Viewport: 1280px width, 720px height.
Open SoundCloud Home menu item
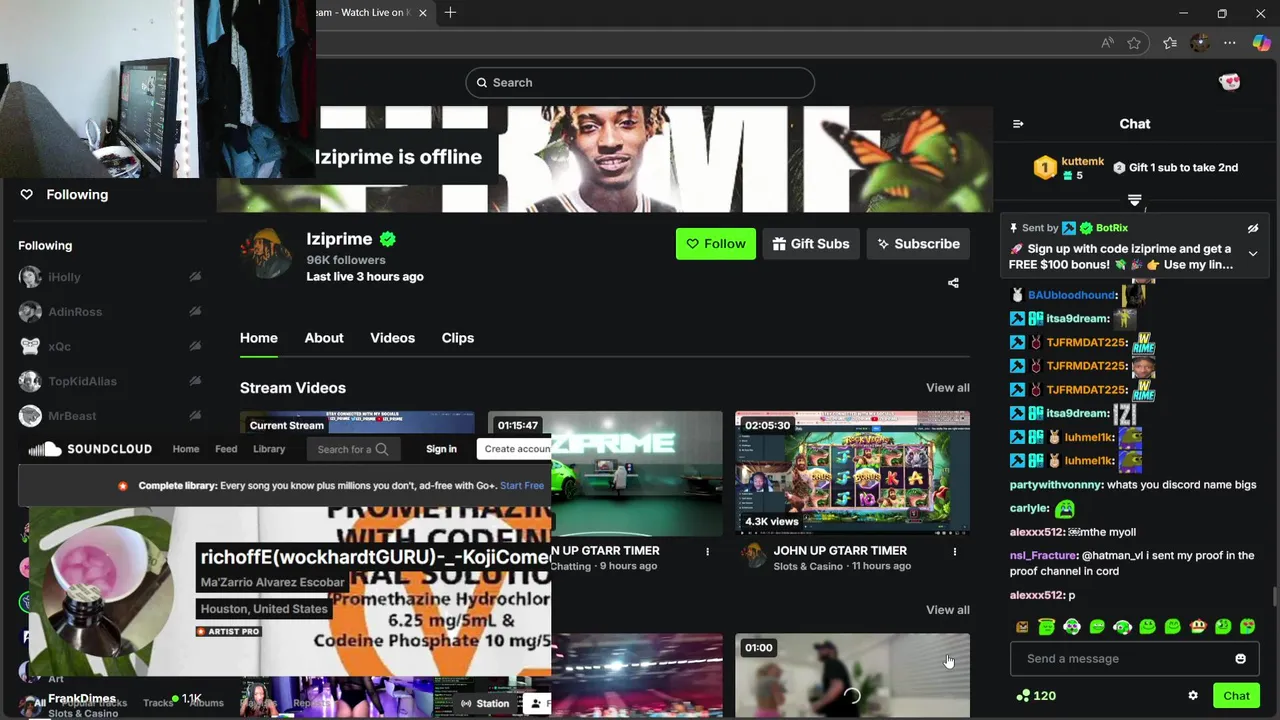186,449
